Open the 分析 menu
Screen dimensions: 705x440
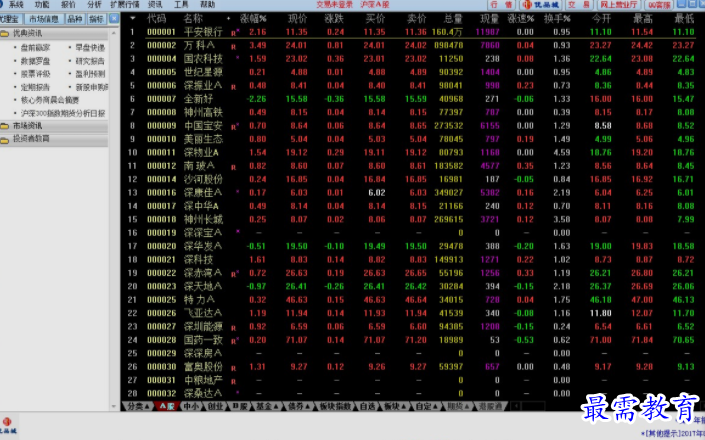(94, 4)
